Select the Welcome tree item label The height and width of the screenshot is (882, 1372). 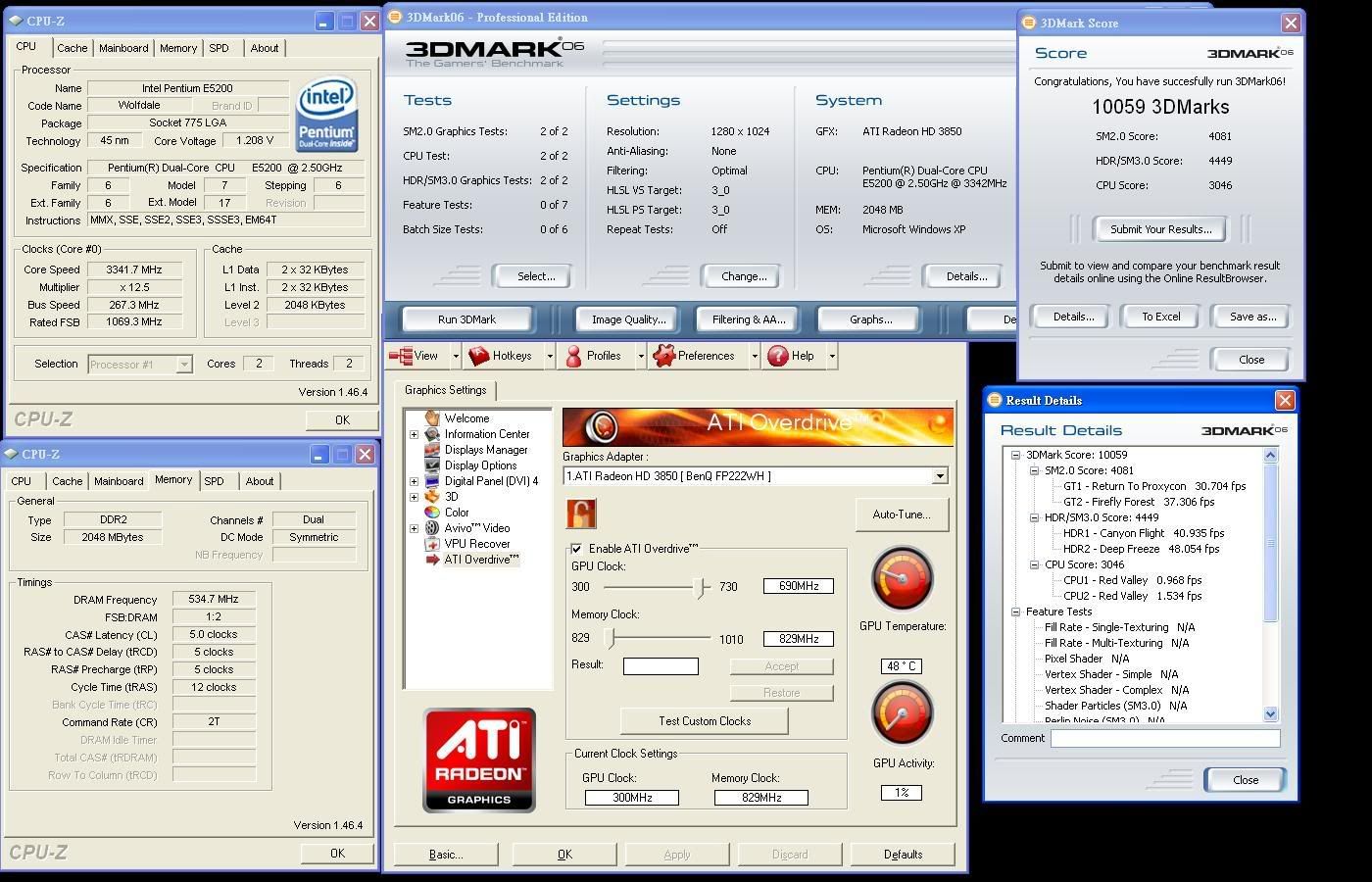466,418
